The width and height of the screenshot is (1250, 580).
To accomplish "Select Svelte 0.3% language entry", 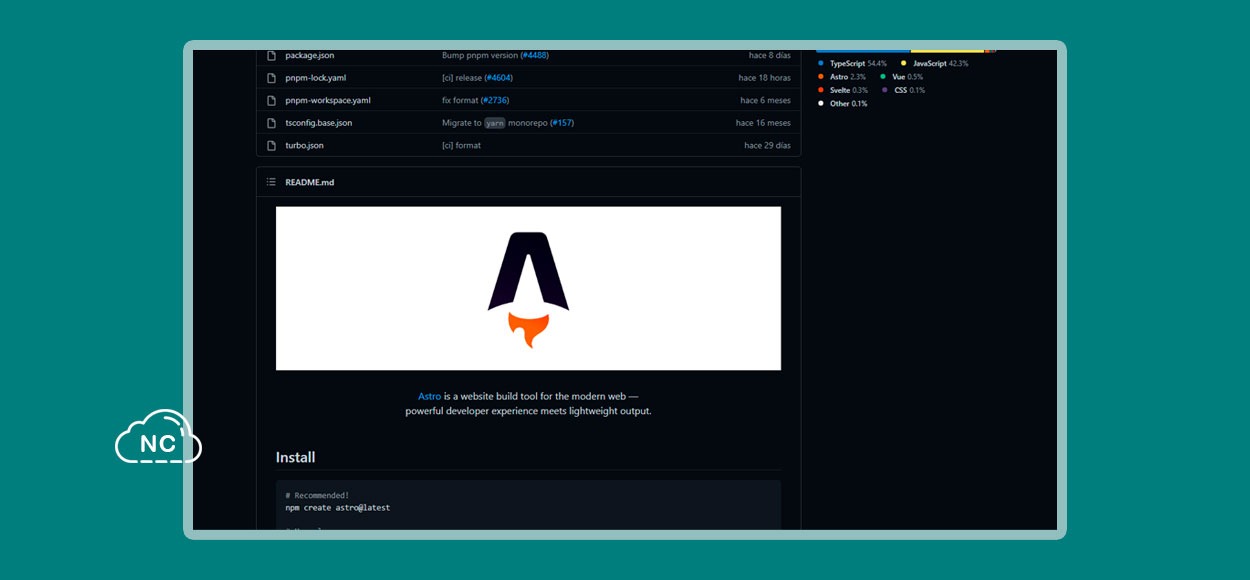I will click(843, 90).
